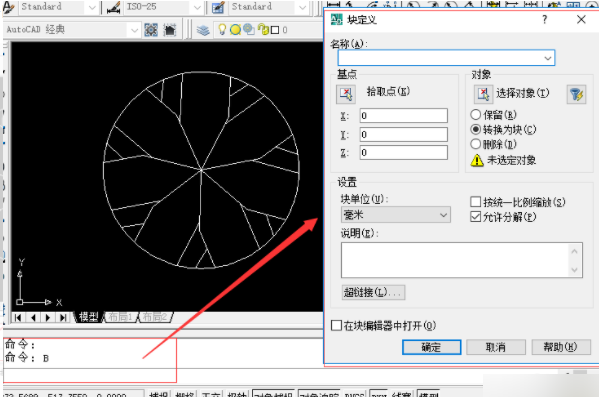The width and height of the screenshot is (599, 397).
Task: Click the 选择对象(T) label
Action: tap(522, 93)
